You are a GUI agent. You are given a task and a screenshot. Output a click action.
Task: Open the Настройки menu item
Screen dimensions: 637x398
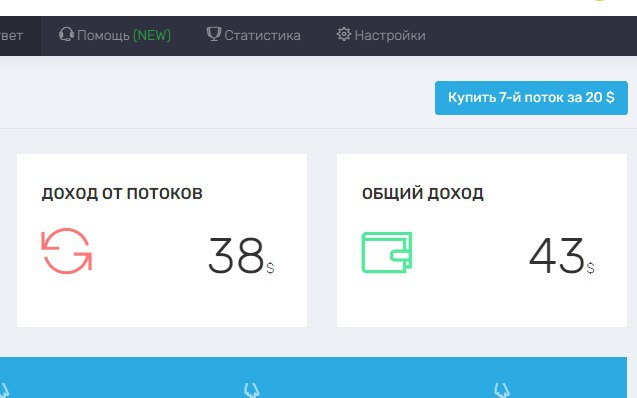click(381, 35)
